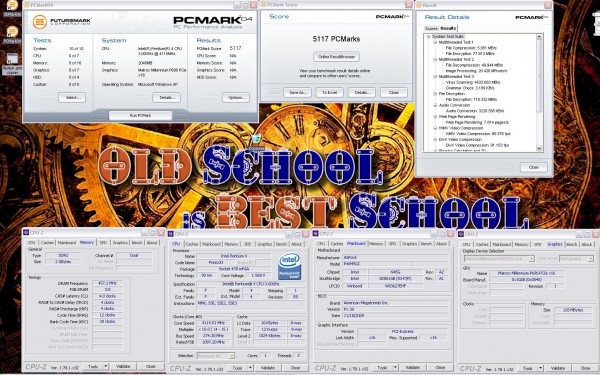
Task: Click the Intel Pentium 4 logo badge
Action: (x=290, y=266)
